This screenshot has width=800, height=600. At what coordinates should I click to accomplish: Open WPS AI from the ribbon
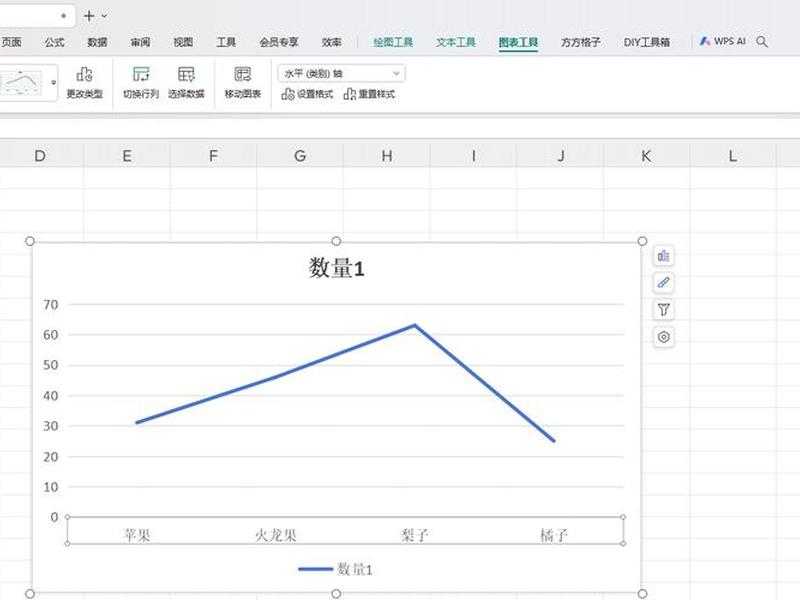(722, 41)
